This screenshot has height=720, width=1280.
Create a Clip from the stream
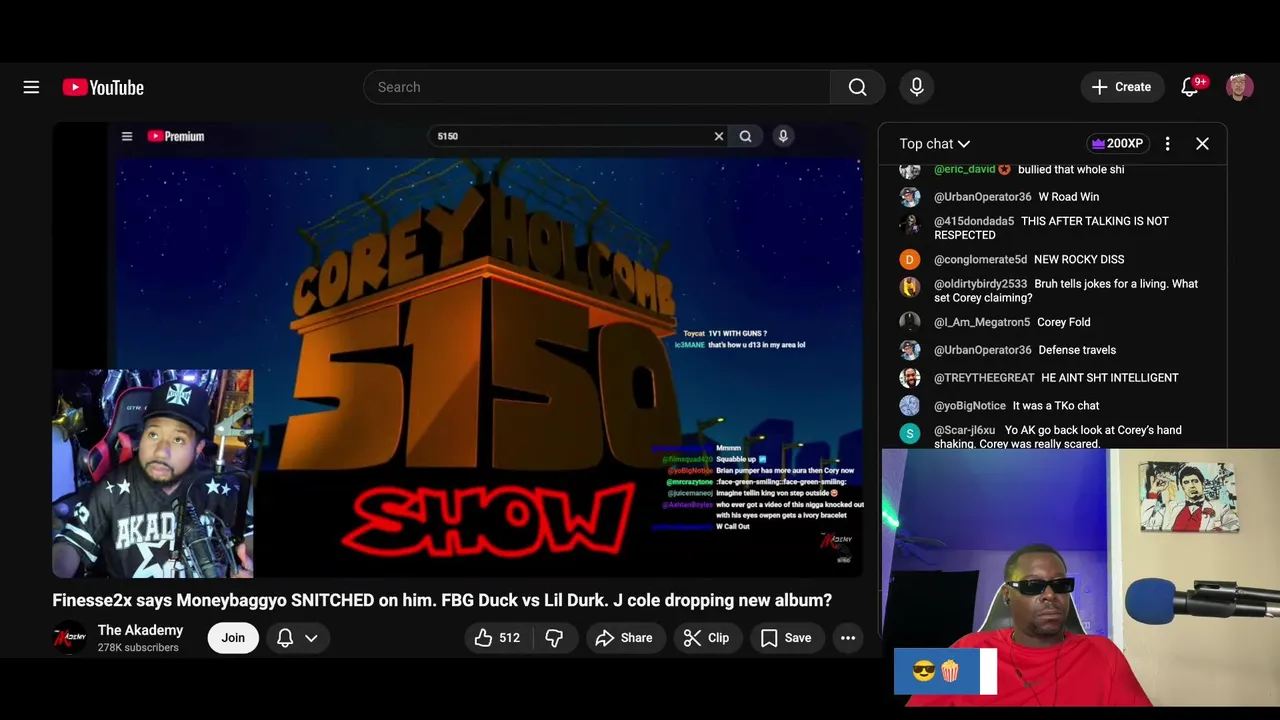(707, 638)
